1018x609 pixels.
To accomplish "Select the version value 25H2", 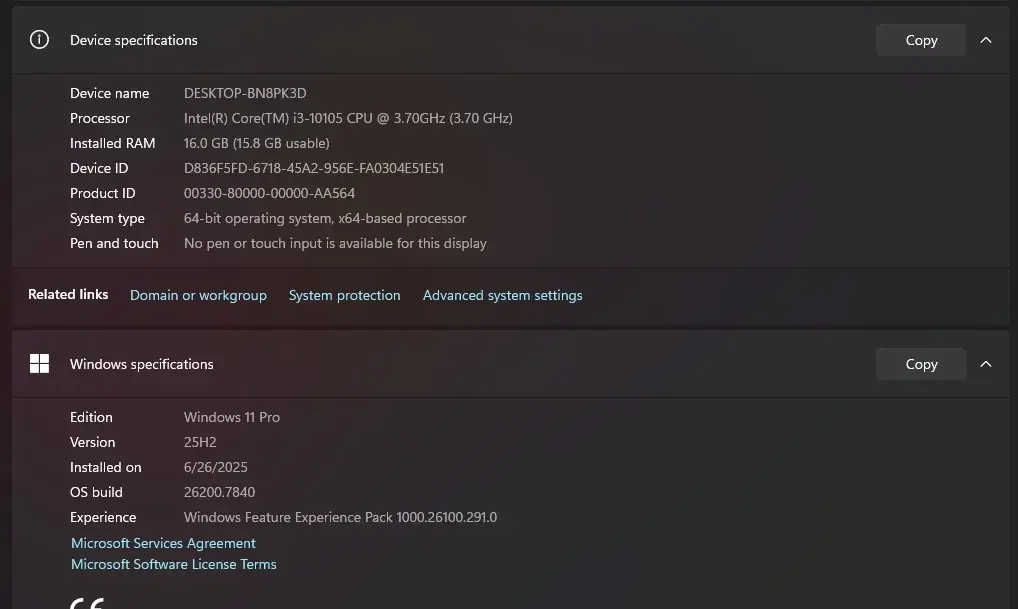I will click(200, 442).
